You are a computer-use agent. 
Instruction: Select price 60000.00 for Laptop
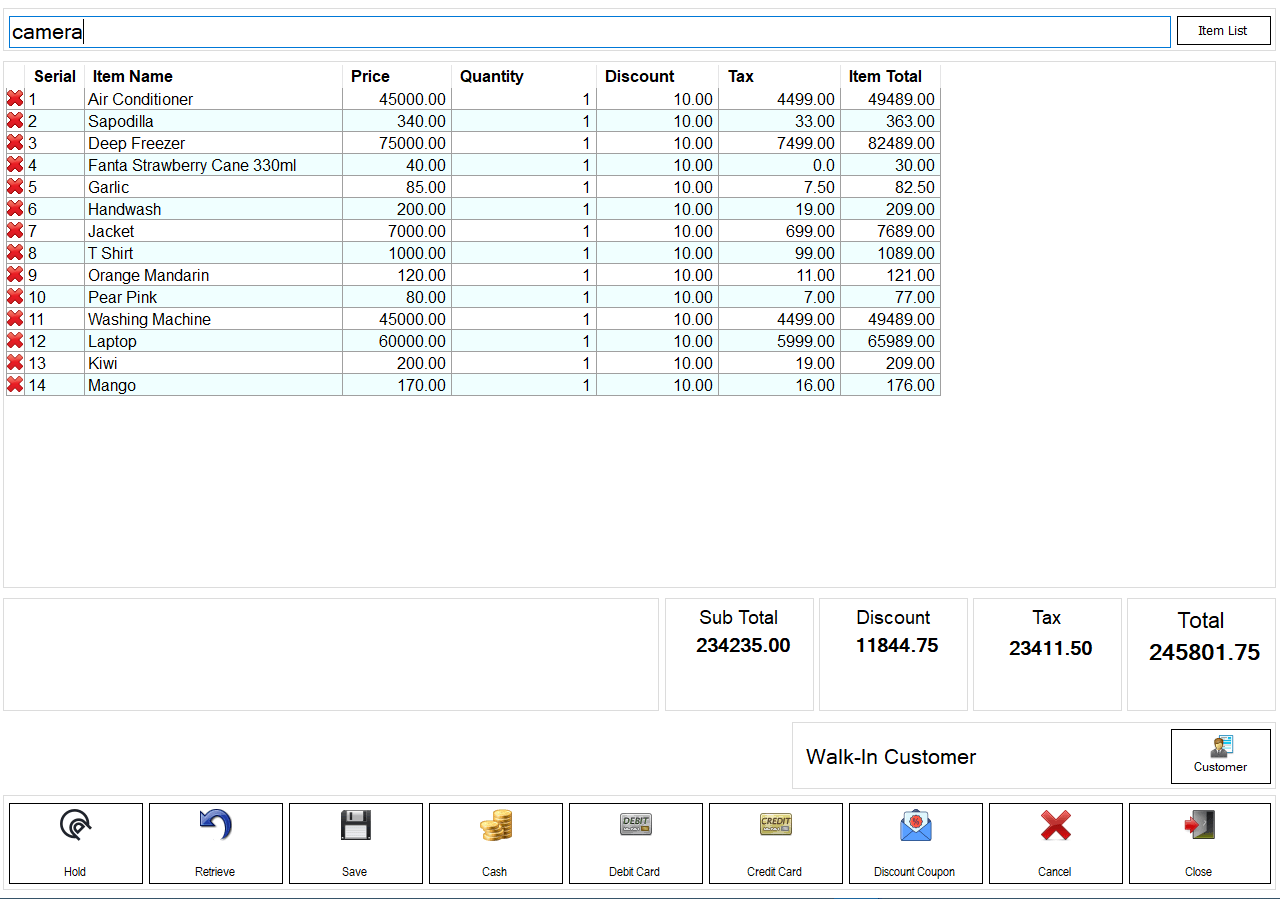coord(397,341)
